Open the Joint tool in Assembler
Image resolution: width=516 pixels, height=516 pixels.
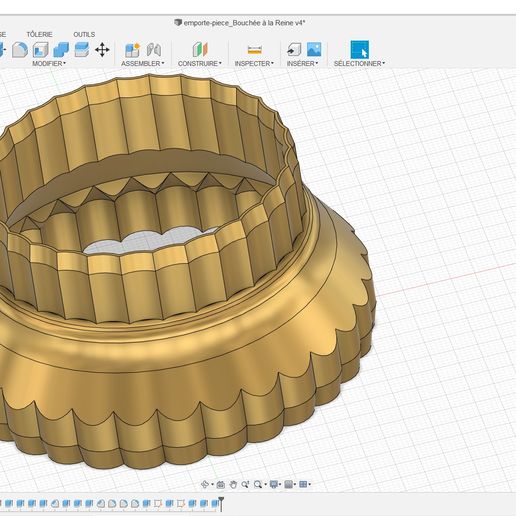[154, 50]
